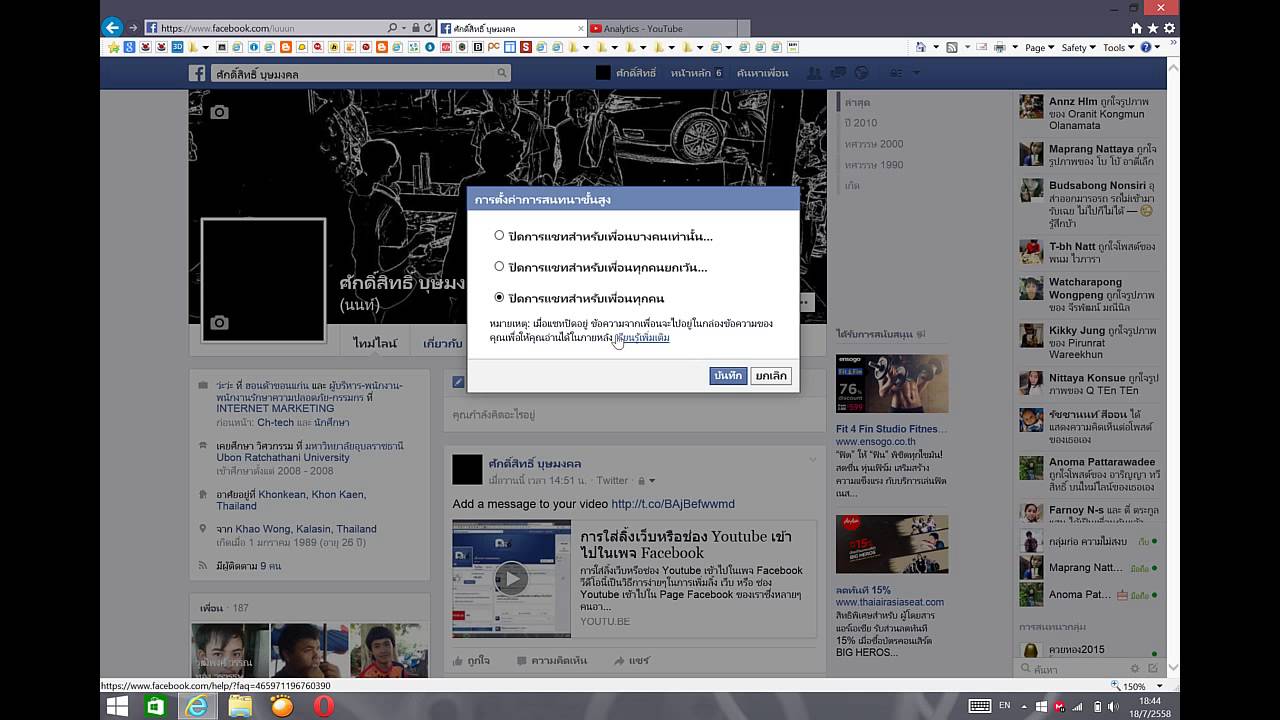Screen dimensions: 1280x720
Task: Click the AirAsia Big Heros ad image
Action: pos(892,544)
